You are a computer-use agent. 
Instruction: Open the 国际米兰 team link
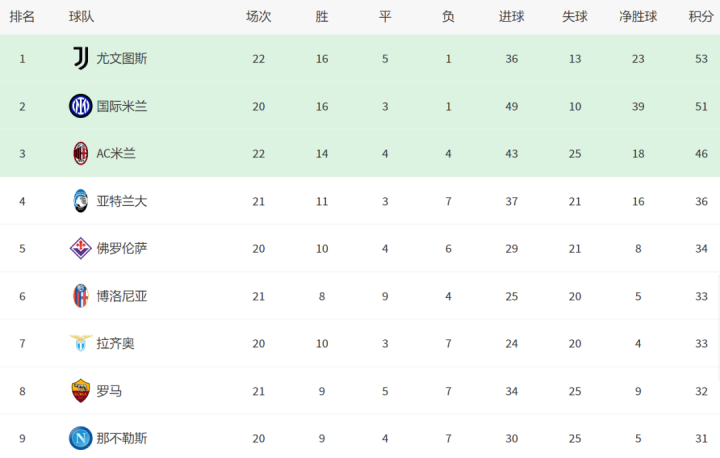122,106
